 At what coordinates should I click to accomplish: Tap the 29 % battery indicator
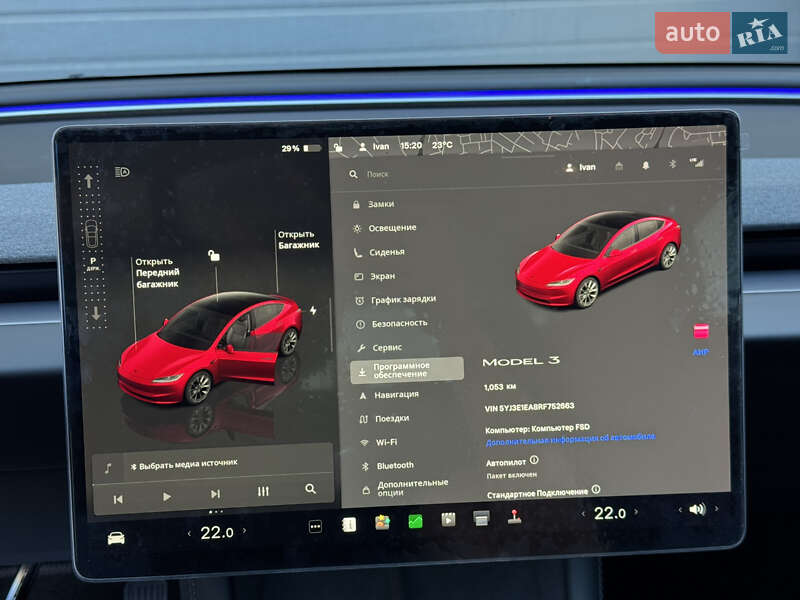(x=302, y=148)
